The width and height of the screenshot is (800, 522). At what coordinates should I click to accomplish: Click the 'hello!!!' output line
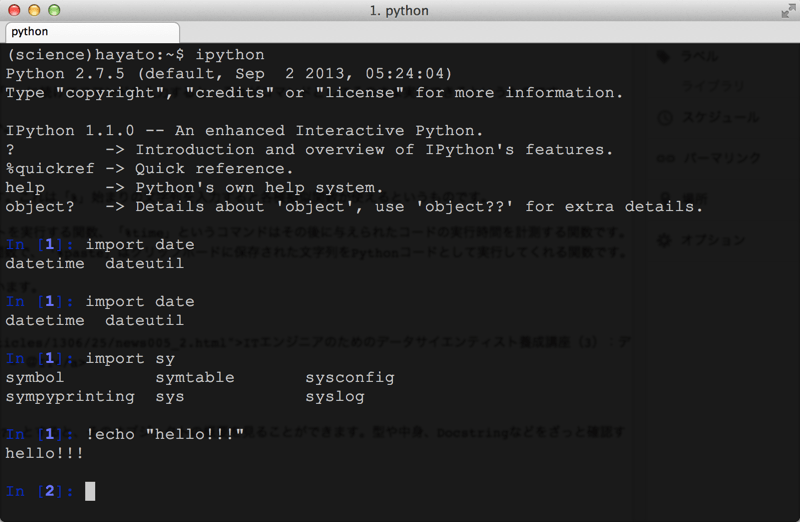(44, 453)
